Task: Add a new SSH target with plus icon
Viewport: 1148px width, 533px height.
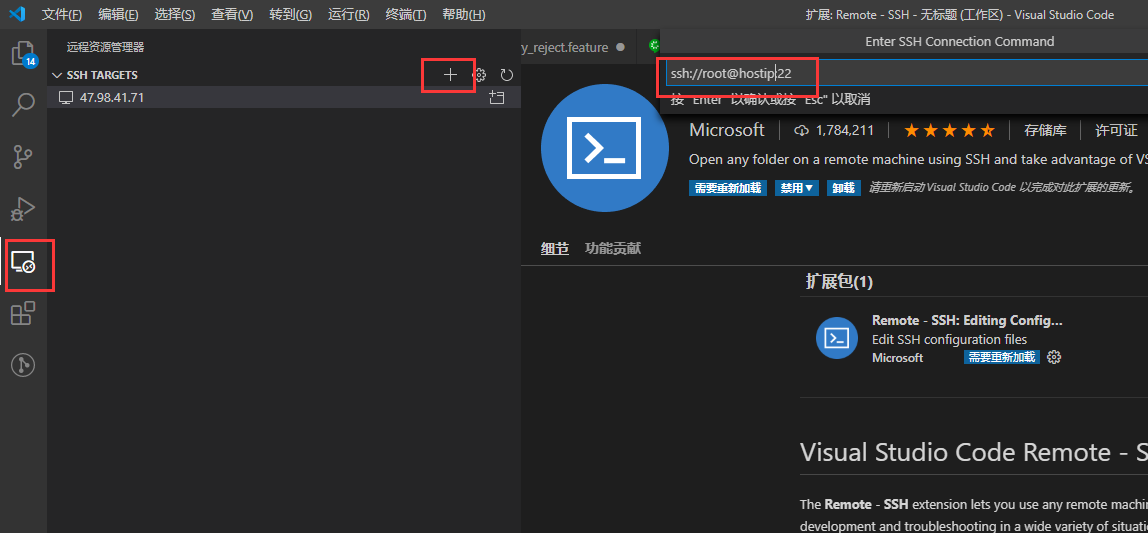Action: click(x=450, y=75)
